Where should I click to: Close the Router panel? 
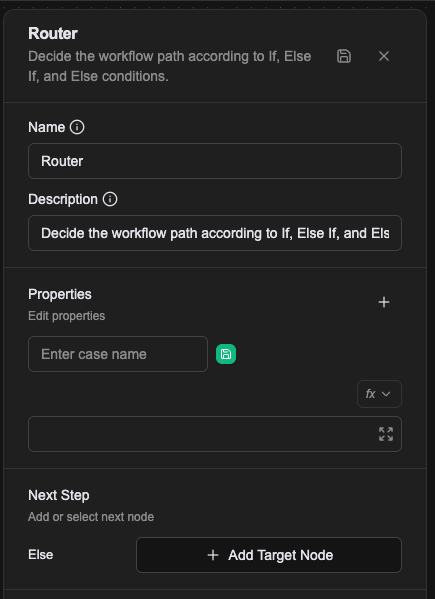pyautogui.click(x=384, y=56)
